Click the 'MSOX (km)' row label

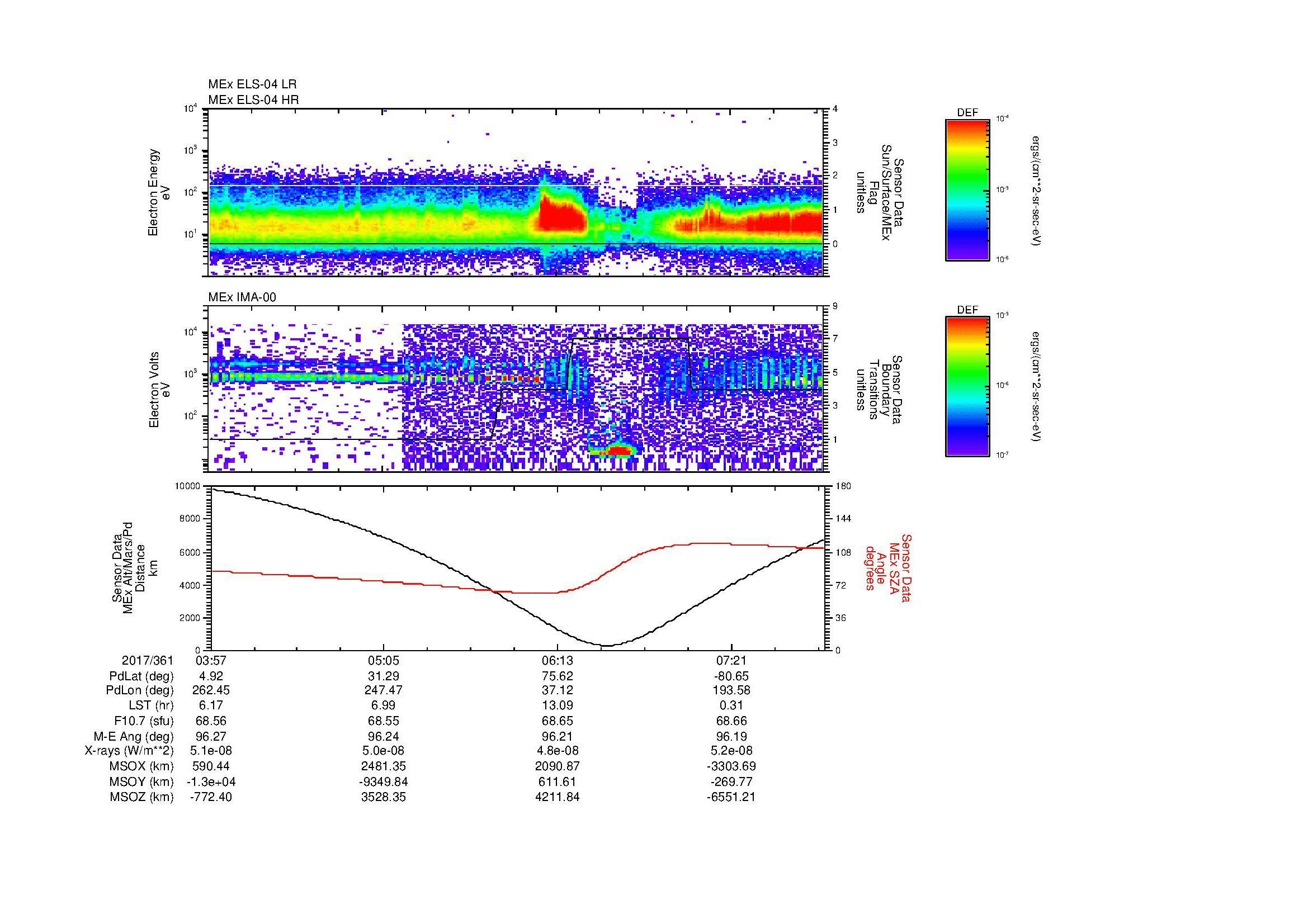point(142,767)
